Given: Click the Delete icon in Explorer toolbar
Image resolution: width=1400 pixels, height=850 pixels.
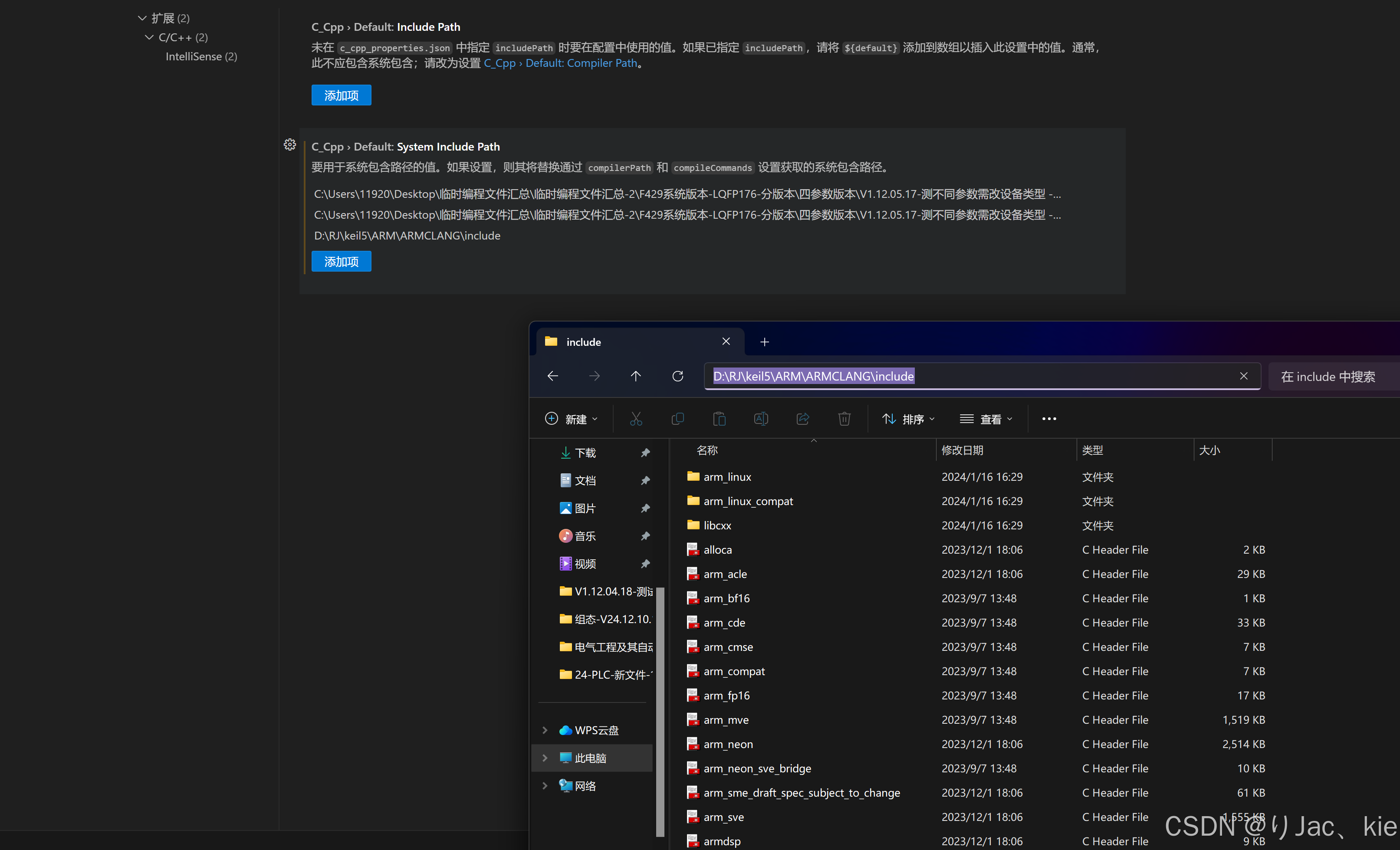Looking at the screenshot, I should (x=845, y=419).
